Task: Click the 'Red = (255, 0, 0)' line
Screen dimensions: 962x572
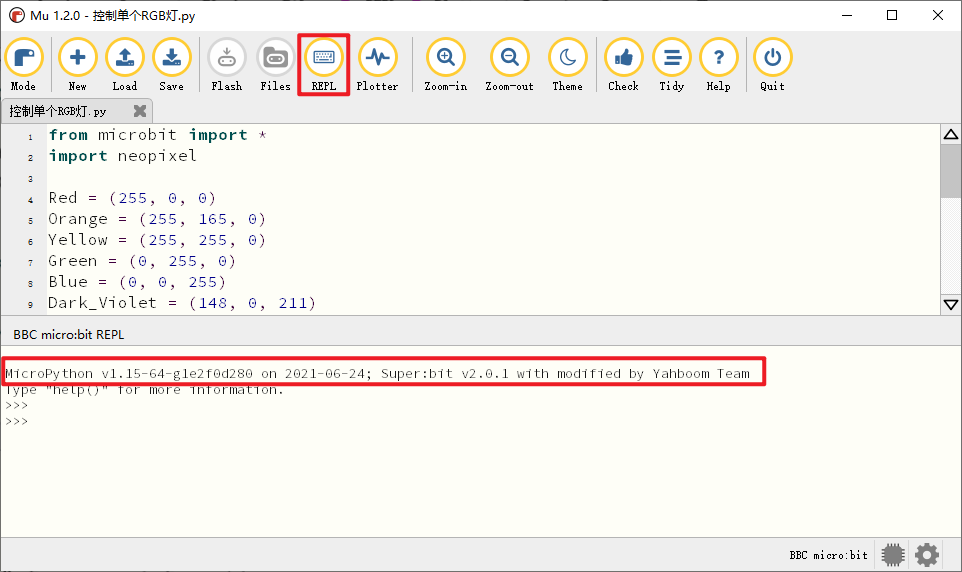Action: pyautogui.click(x=132, y=198)
